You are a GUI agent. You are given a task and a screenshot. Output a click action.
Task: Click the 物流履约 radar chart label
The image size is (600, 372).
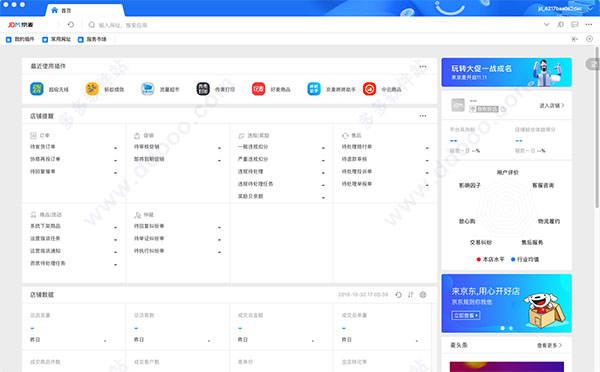549,222
